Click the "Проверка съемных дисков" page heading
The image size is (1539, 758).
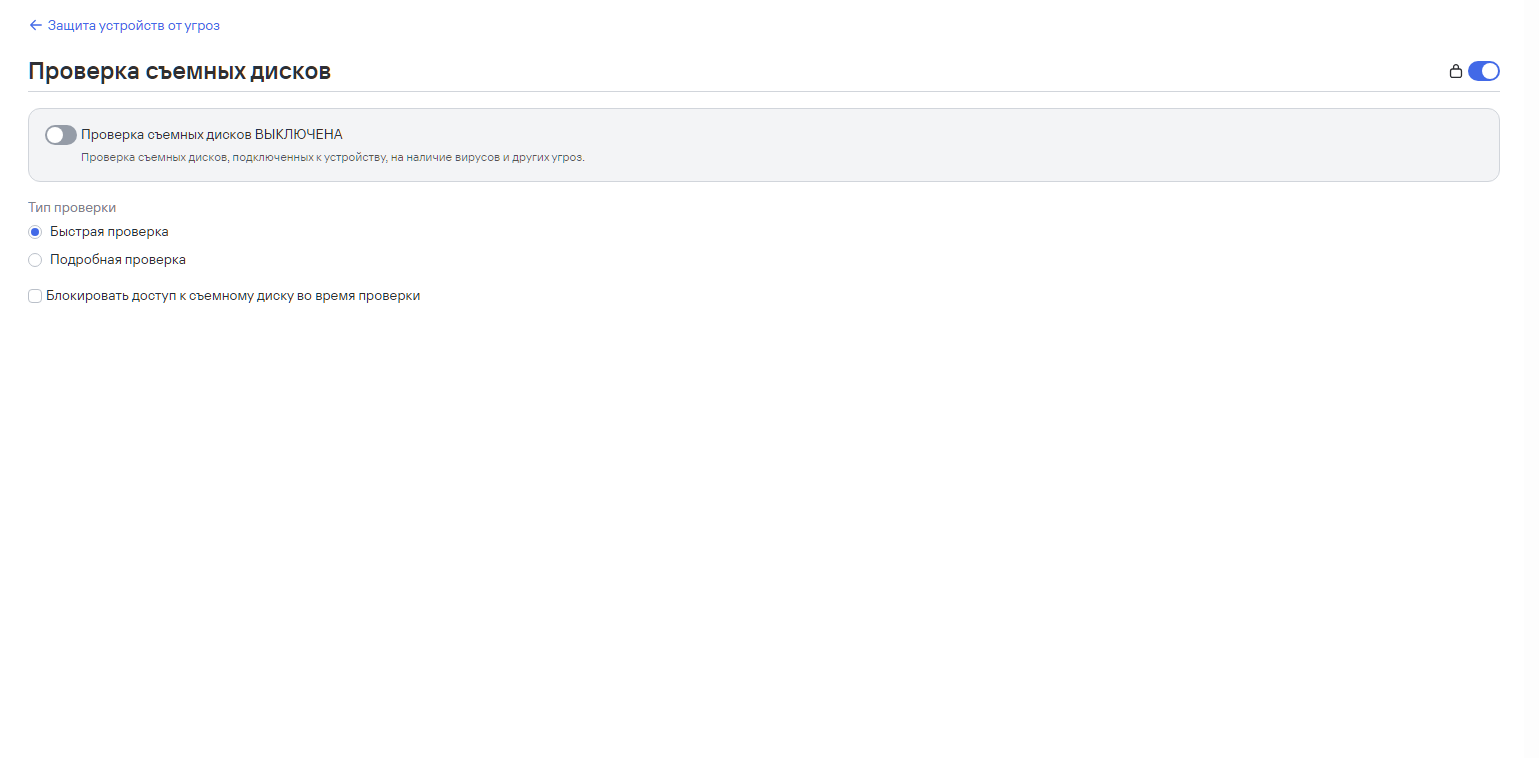179,71
